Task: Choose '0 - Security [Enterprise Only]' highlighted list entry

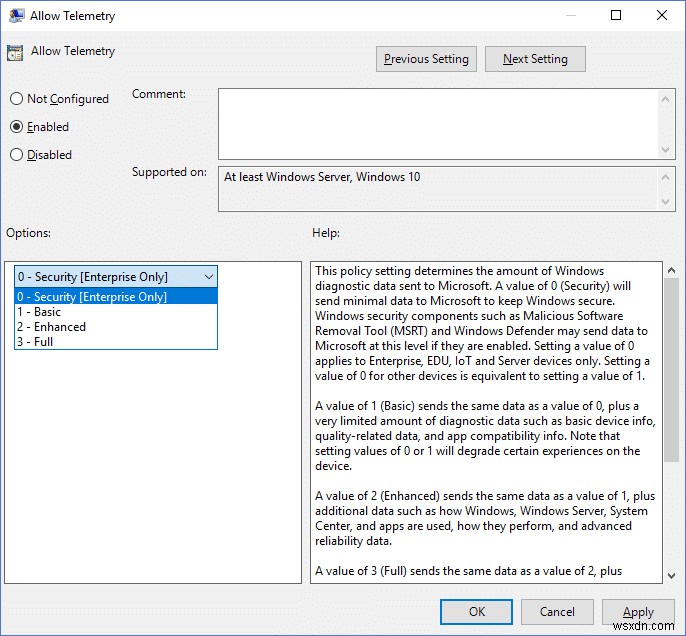Action: [116, 297]
